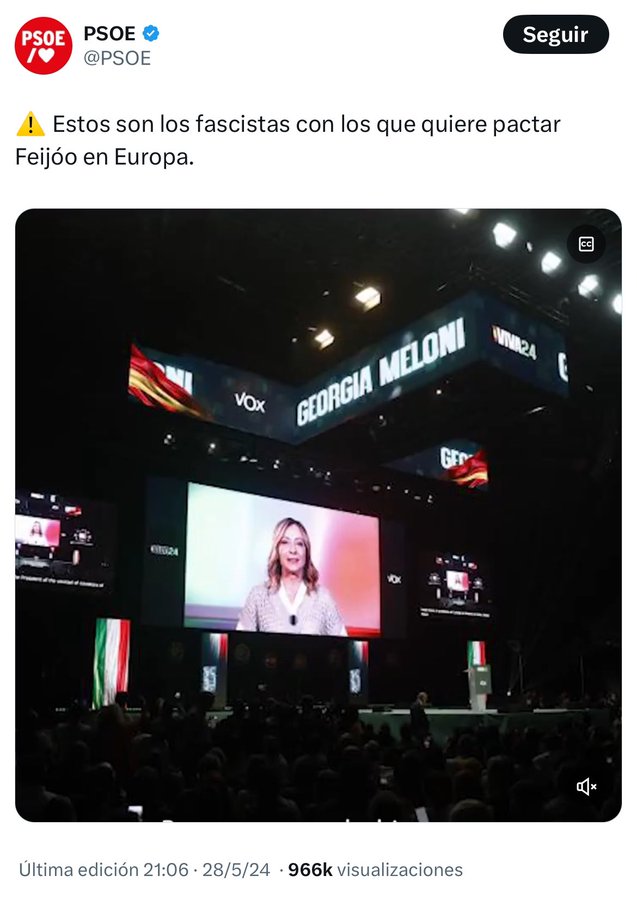Click the 28/5/24 date
Viewport: 637px width, 900px height.
tap(236, 870)
